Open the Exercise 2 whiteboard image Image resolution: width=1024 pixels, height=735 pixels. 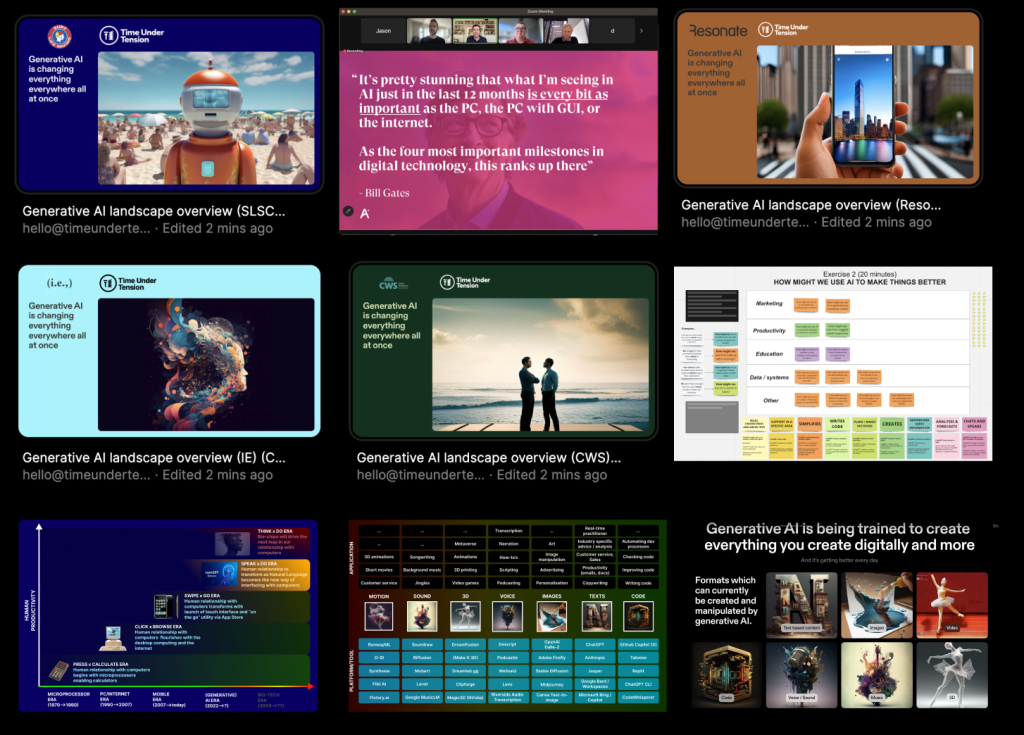832,363
